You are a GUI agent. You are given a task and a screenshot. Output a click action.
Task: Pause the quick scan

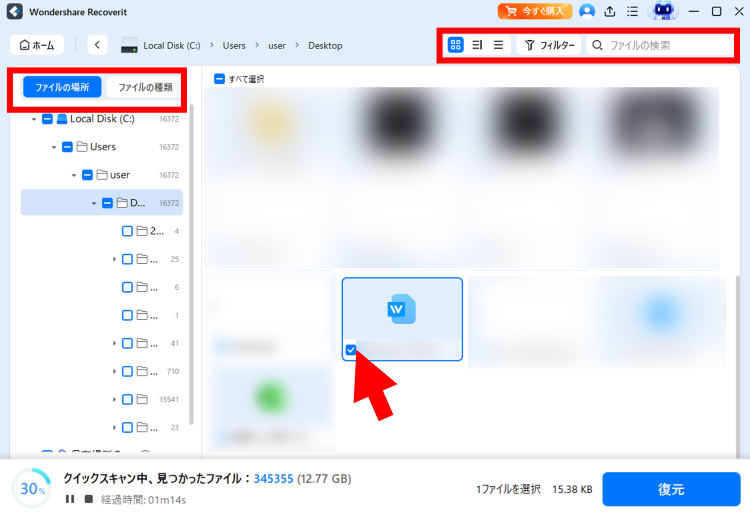70,499
